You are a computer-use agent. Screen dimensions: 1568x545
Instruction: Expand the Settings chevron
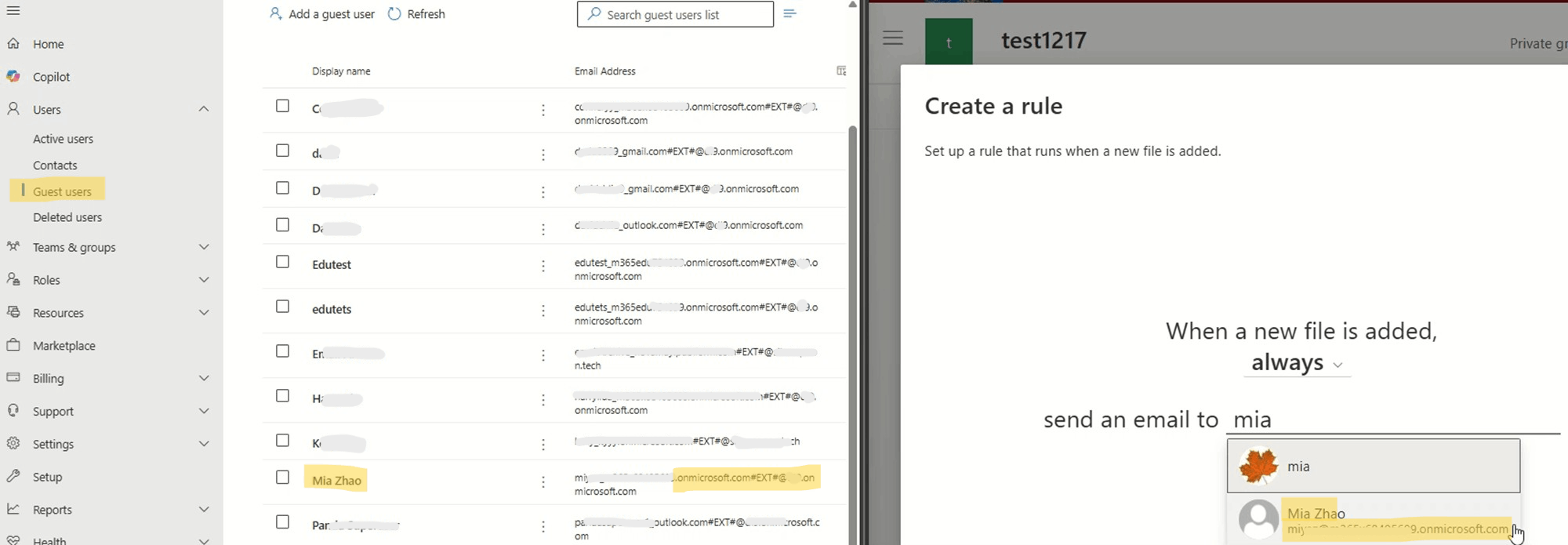(204, 444)
